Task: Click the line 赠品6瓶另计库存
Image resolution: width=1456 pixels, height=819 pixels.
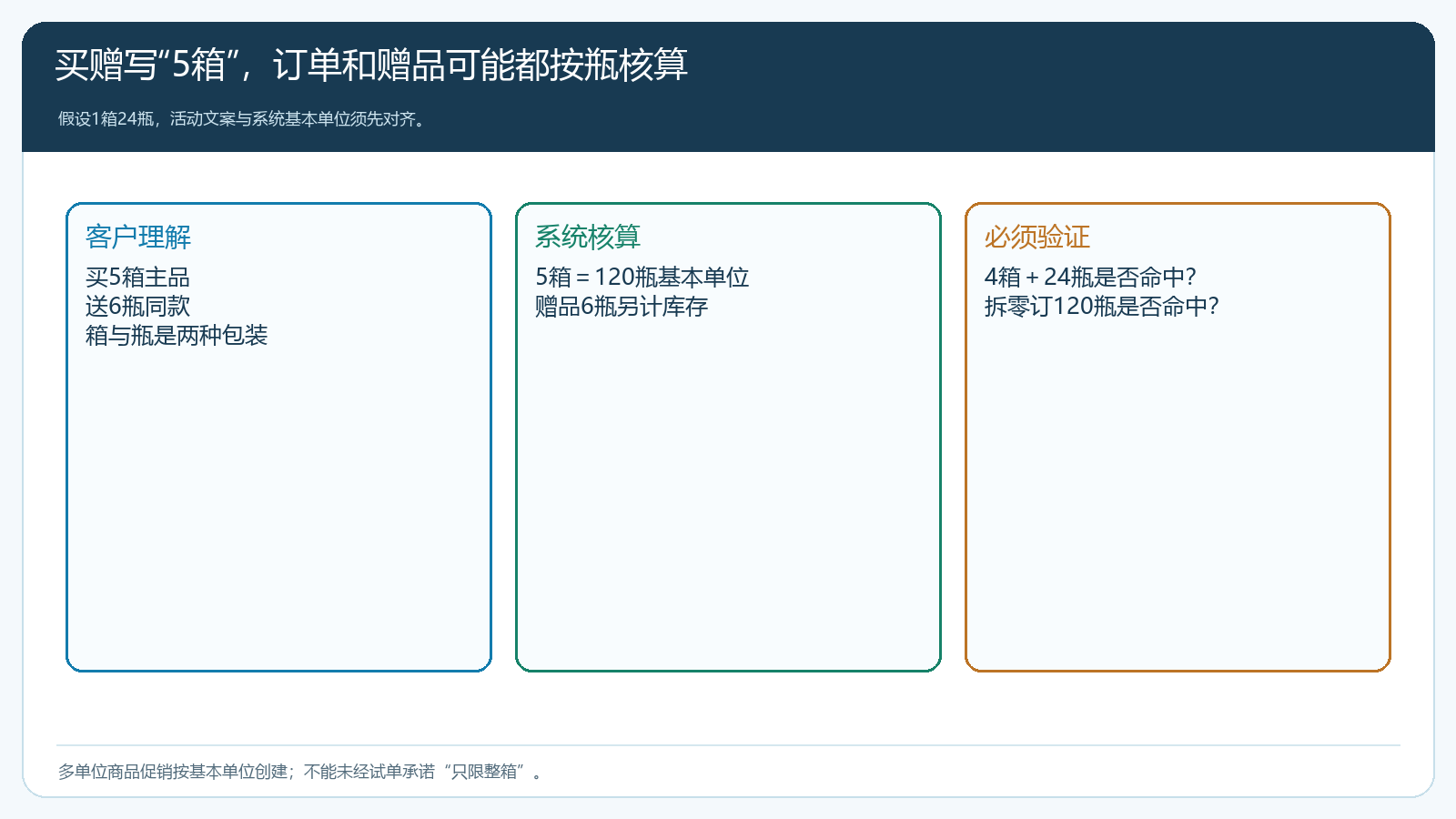Action: click(x=622, y=306)
